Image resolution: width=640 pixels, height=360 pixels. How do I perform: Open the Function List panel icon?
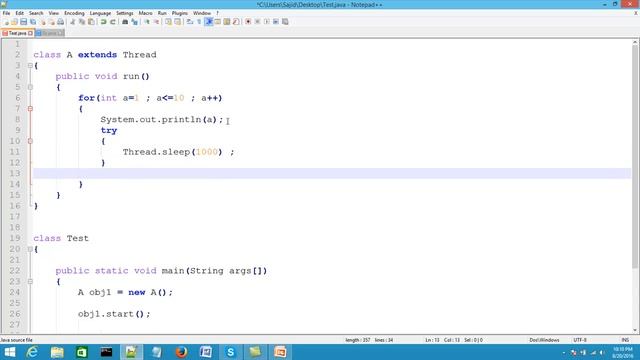pyautogui.click(x=236, y=22)
